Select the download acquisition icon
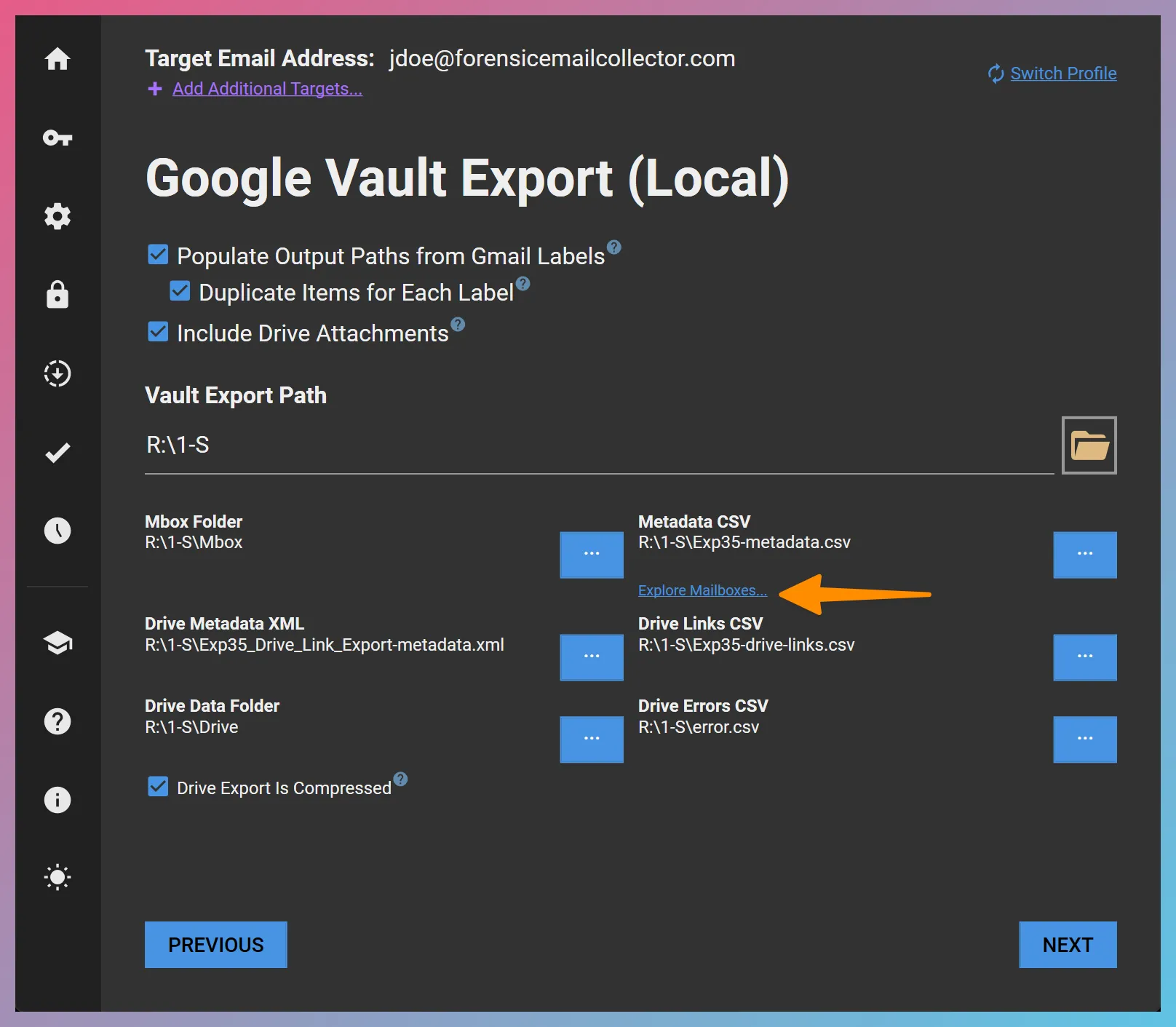The height and width of the screenshot is (1027, 1176). (x=57, y=373)
